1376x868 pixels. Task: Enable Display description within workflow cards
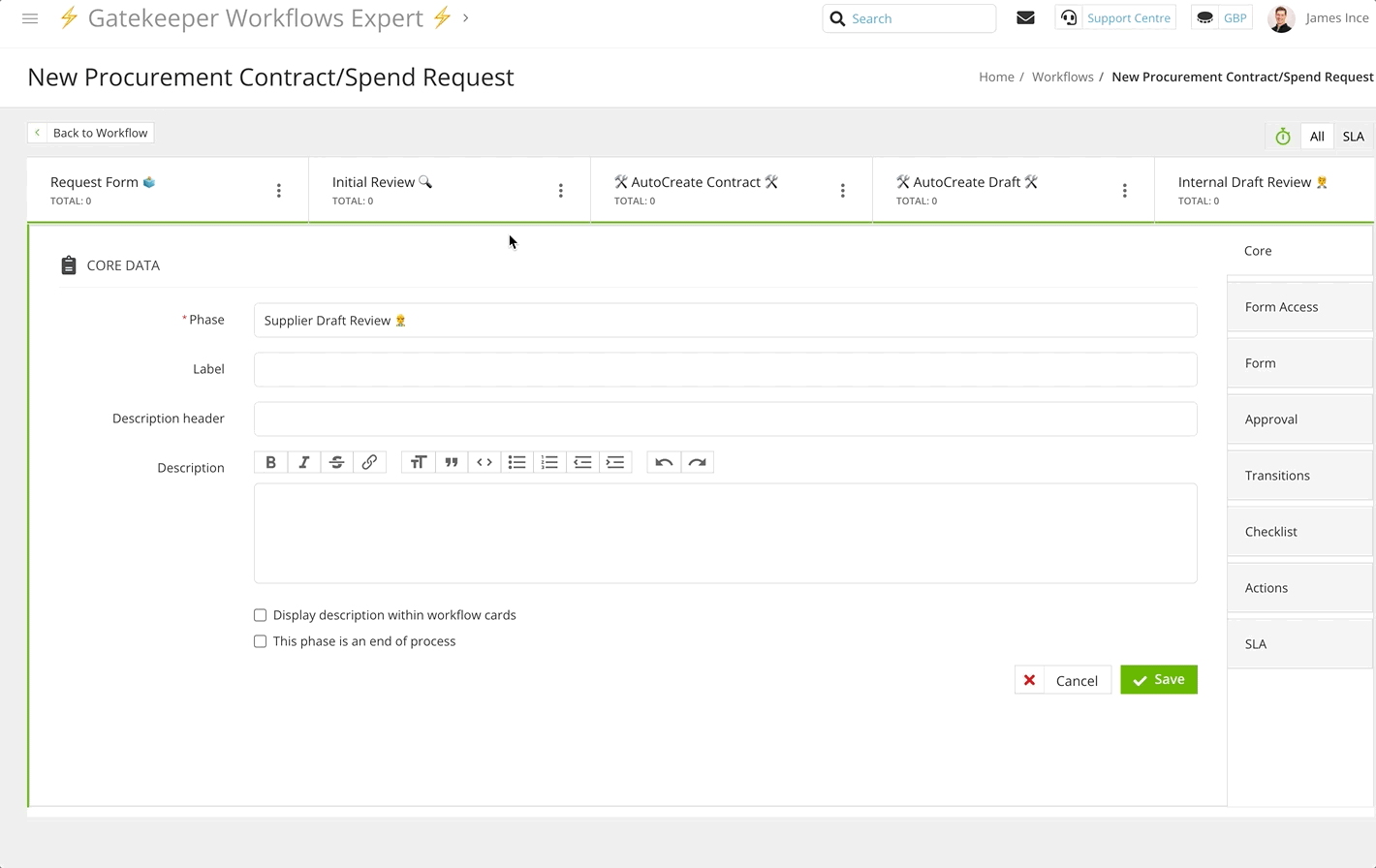260,615
